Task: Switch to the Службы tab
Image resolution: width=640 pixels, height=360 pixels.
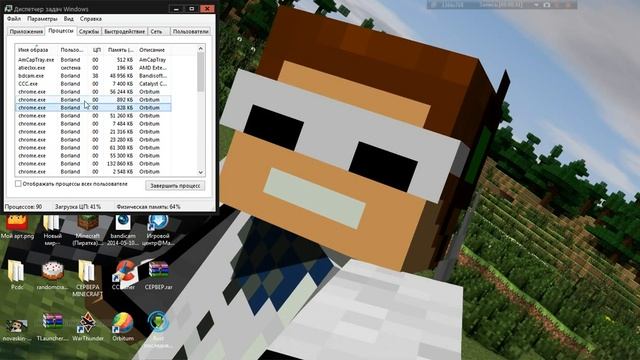Action: 89,31
